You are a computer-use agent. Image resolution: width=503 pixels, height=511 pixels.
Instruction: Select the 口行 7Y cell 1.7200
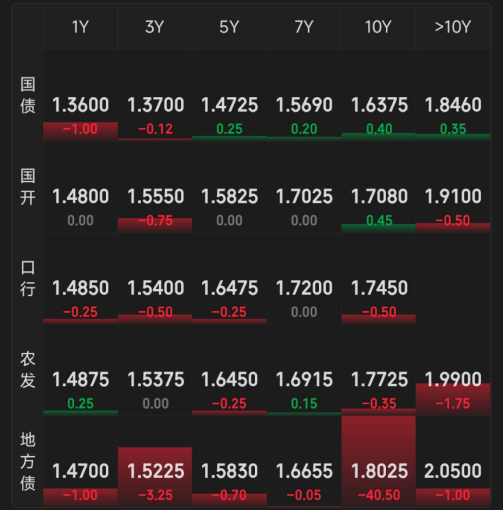[304, 278]
